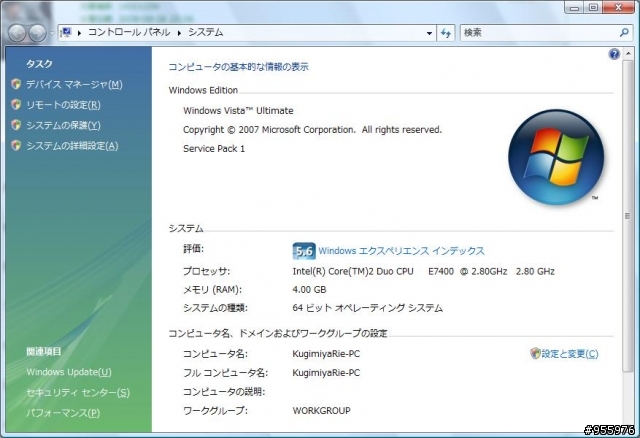Click the 5.6 rating badge icon
The height and width of the screenshot is (438, 640).
click(x=304, y=251)
